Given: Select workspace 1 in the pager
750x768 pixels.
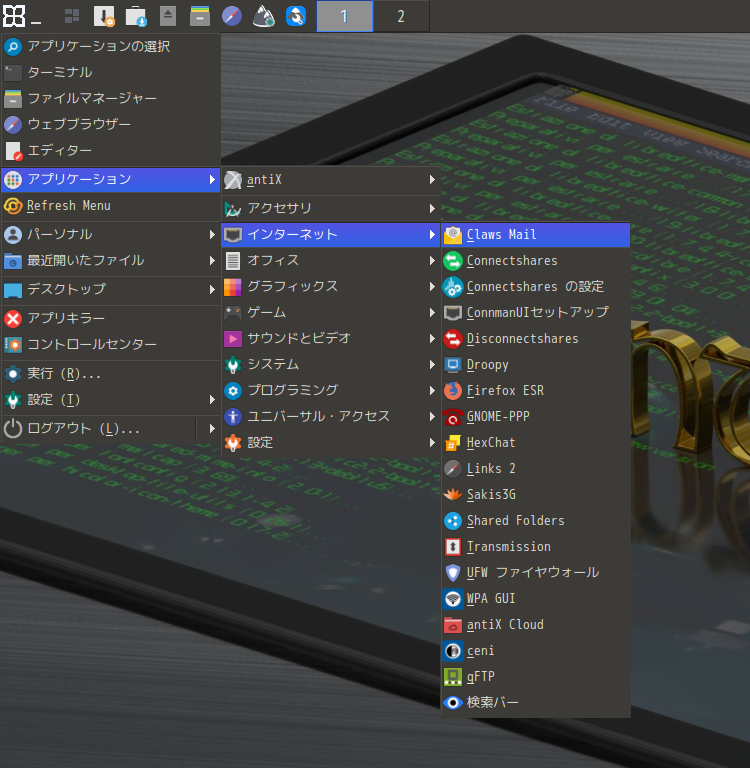Looking at the screenshot, I should (344, 16).
